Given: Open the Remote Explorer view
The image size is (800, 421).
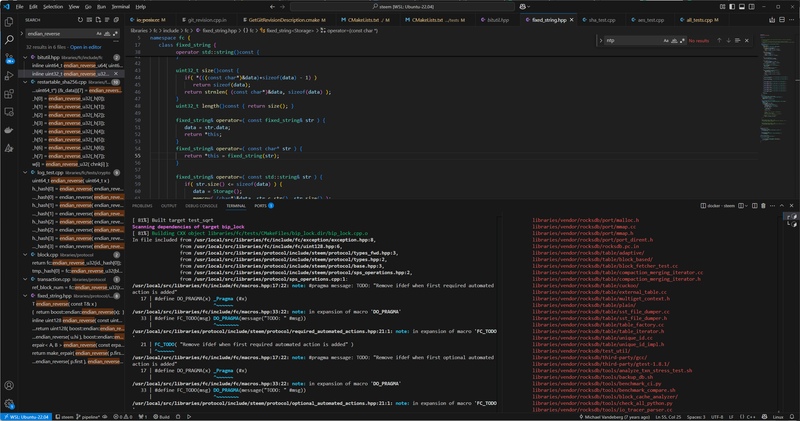Looking at the screenshot, I should pyautogui.click(x=9, y=112).
